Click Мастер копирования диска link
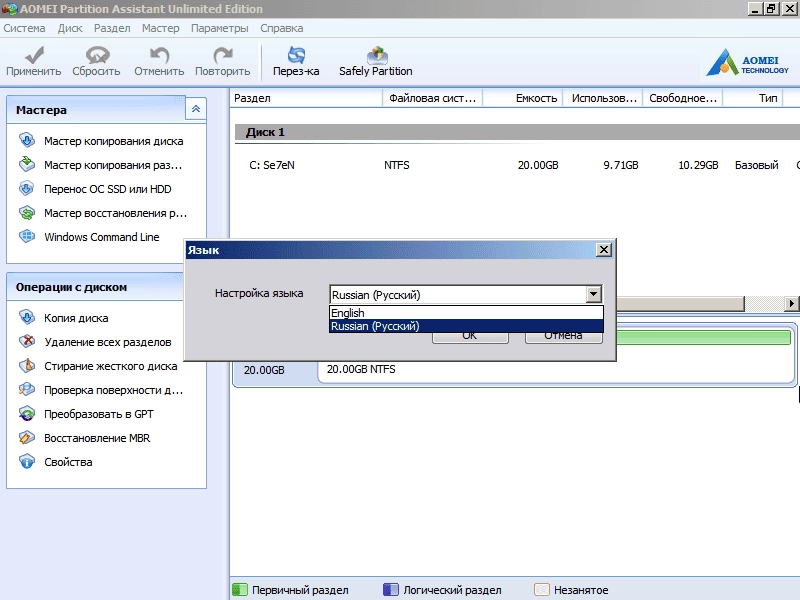 pos(114,141)
